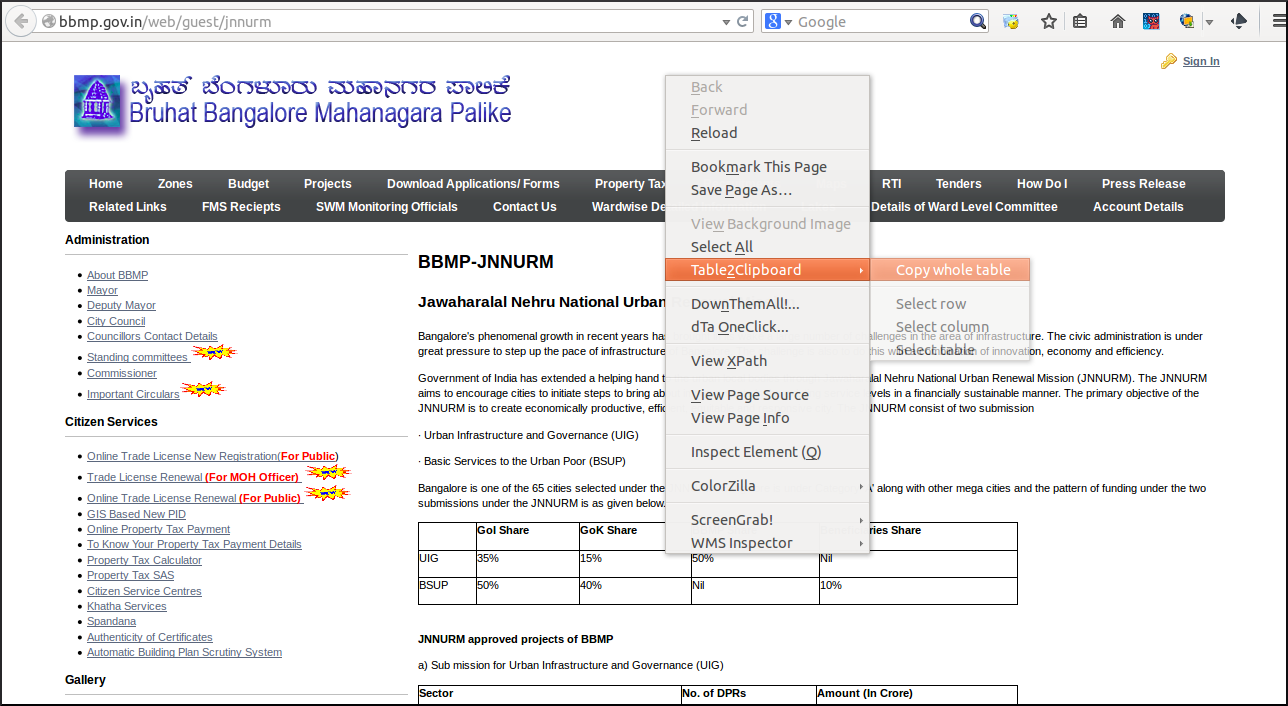Click the key icon next to Sign In
The height and width of the screenshot is (706, 1288).
pyautogui.click(x=1168, y=61)
